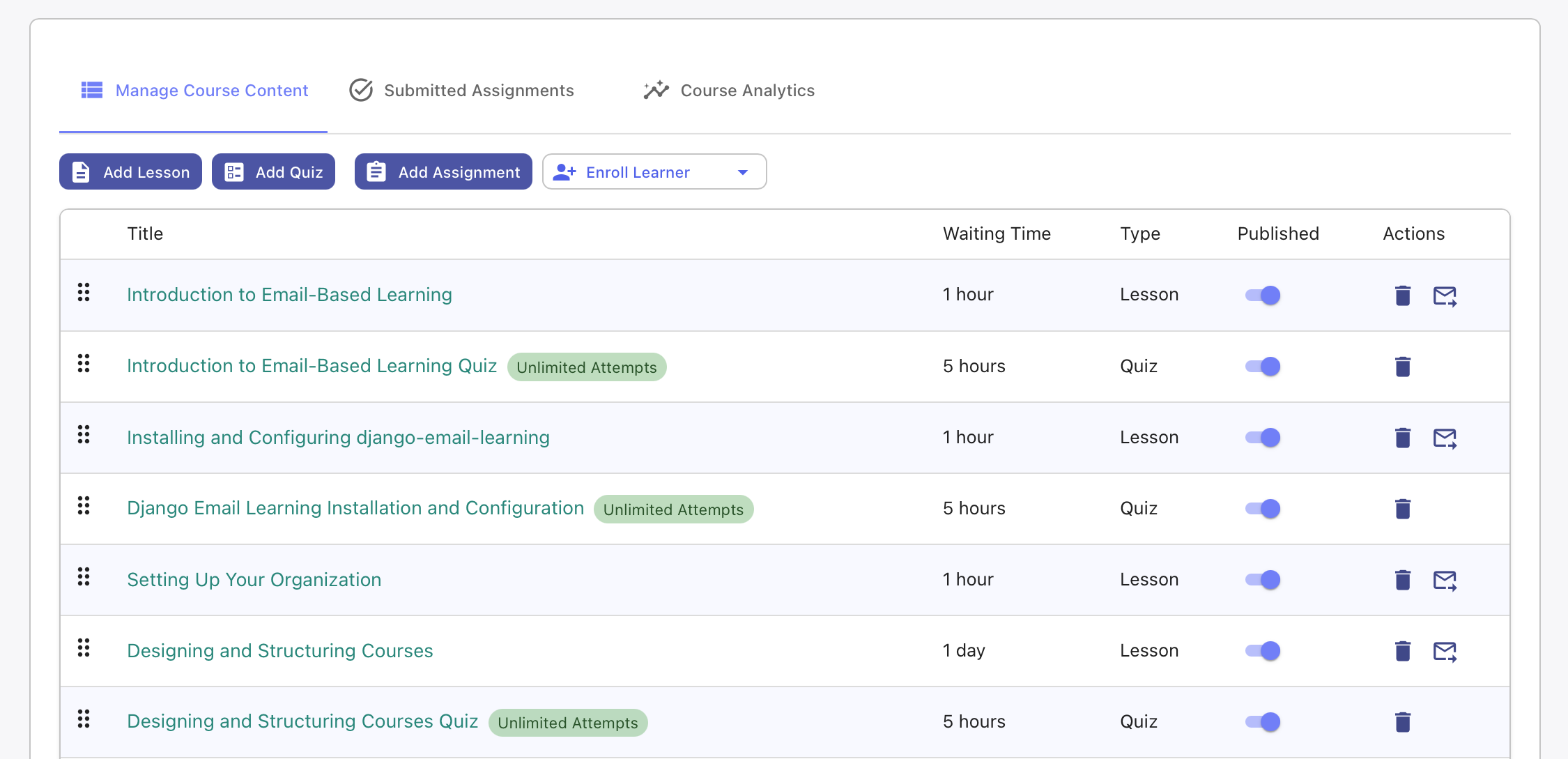Toggle Published for Setting Up Your Organization

[x=1263, y=580]
